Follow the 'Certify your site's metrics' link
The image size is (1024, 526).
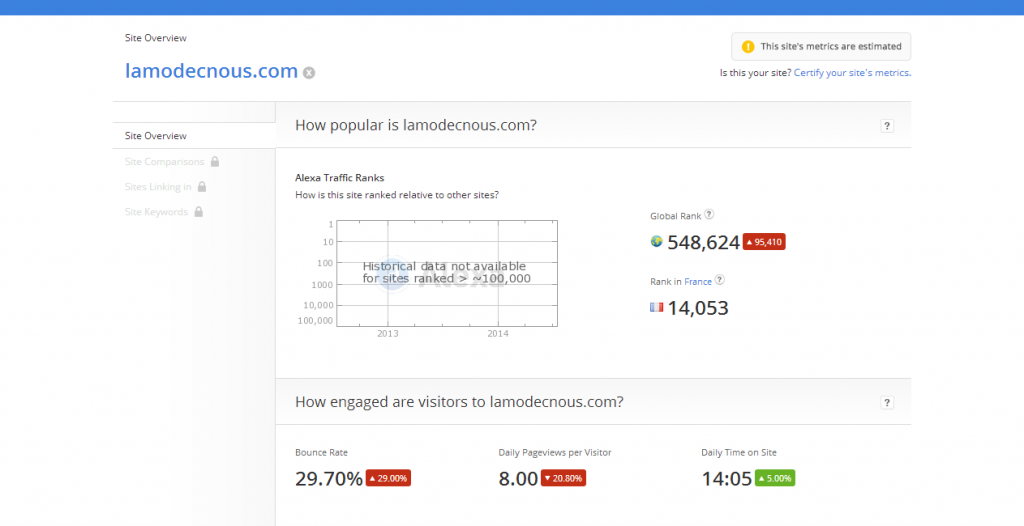coord(852,73)
